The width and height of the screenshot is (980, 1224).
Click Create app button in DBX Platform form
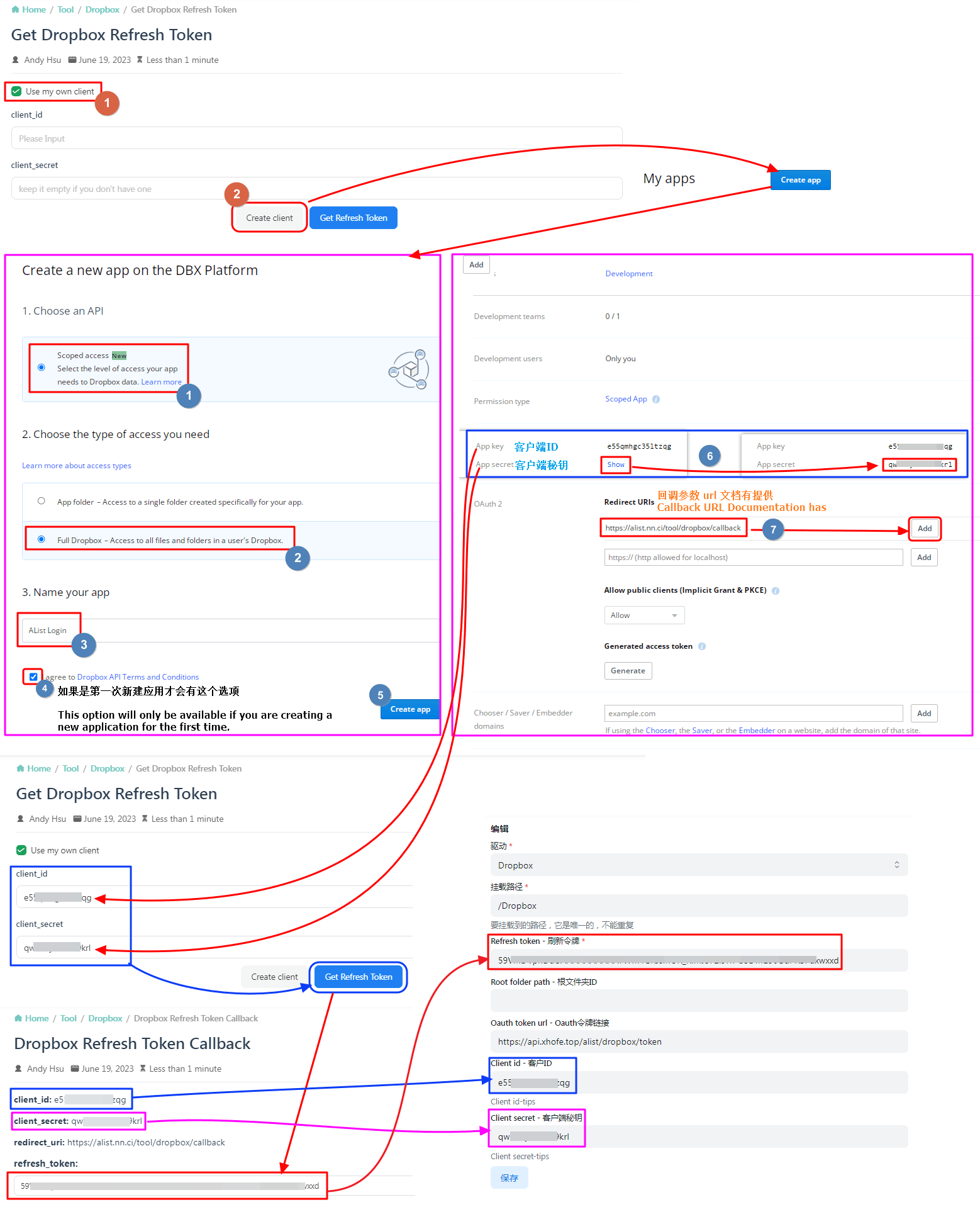point(410,709)
